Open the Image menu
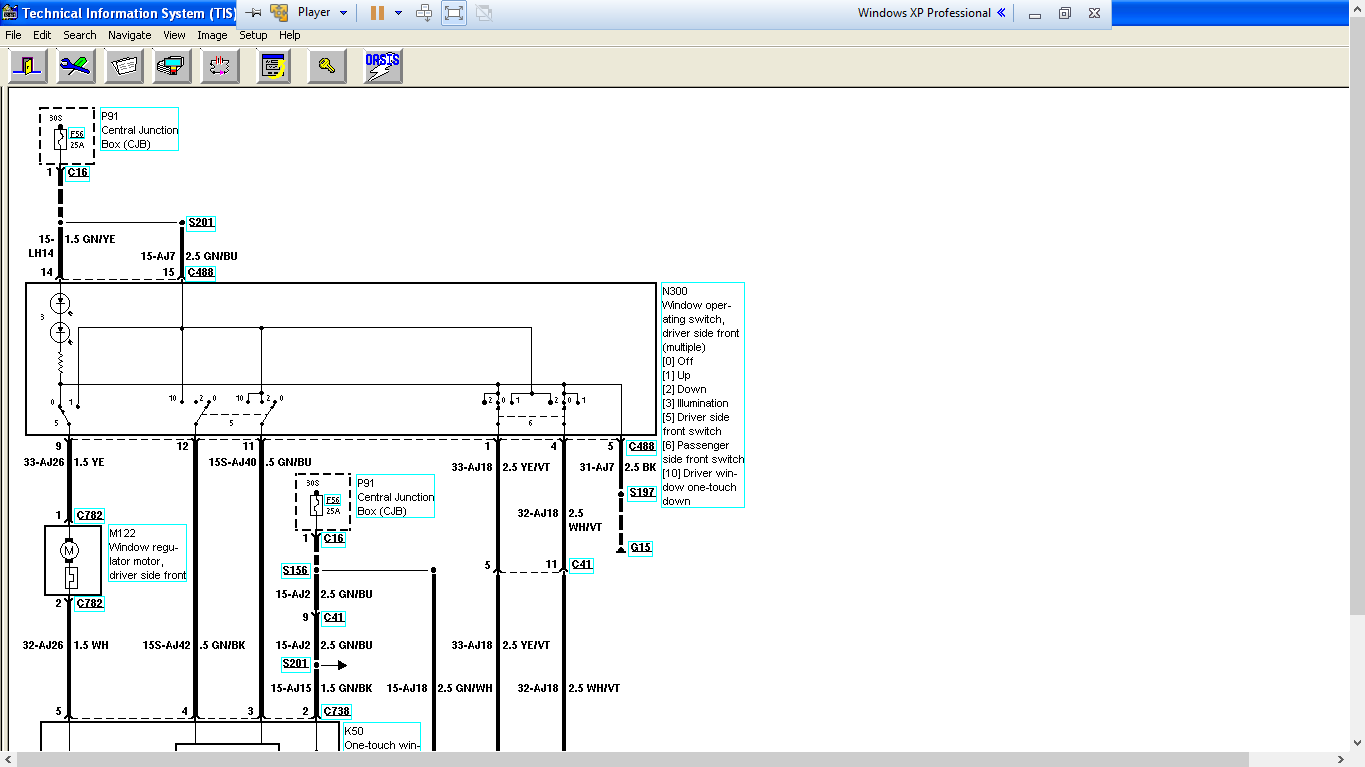1365x767 pixels. tap(212, 35)
